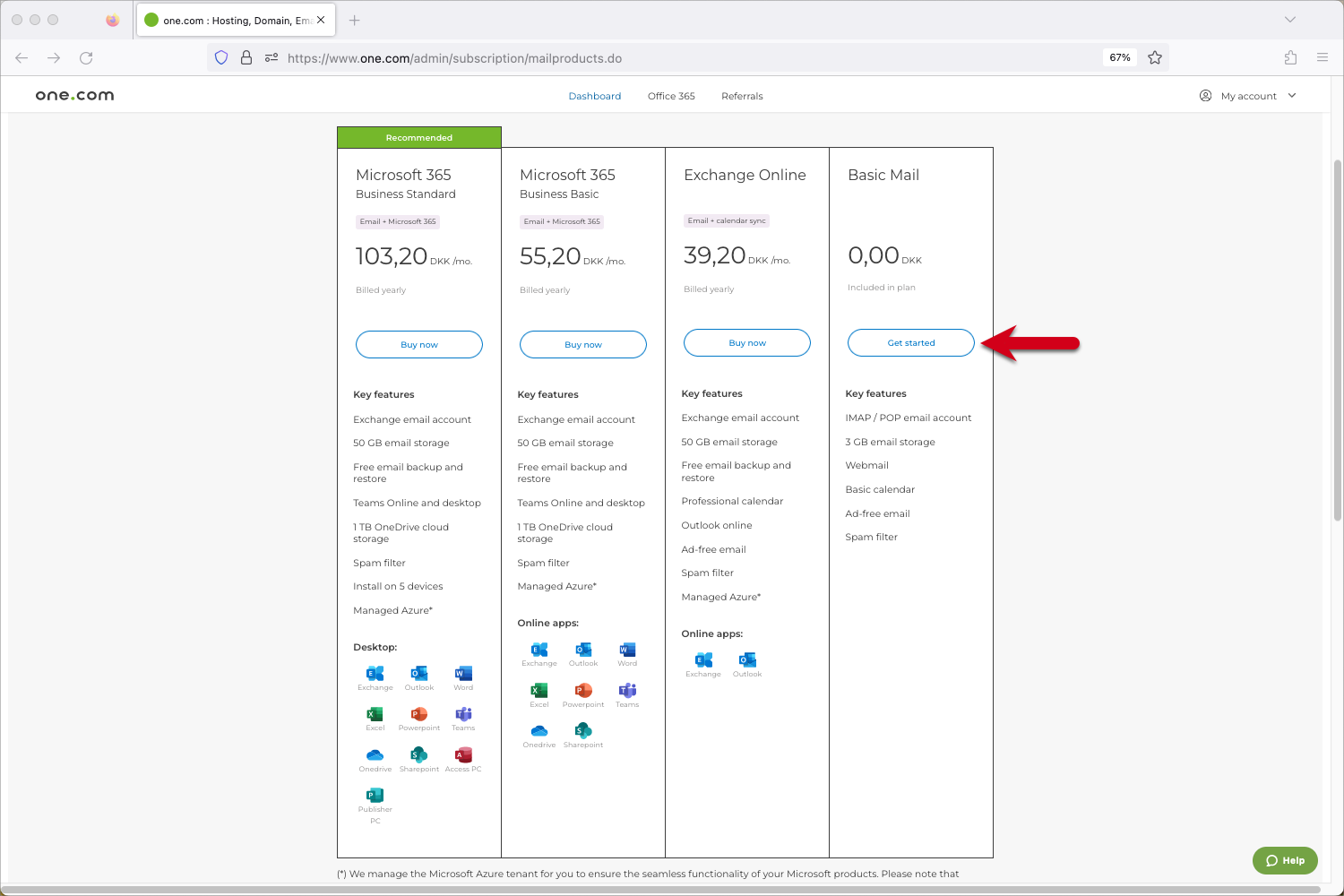Click the site security padlock icon

pyautogui.click(x=246, y=58)
